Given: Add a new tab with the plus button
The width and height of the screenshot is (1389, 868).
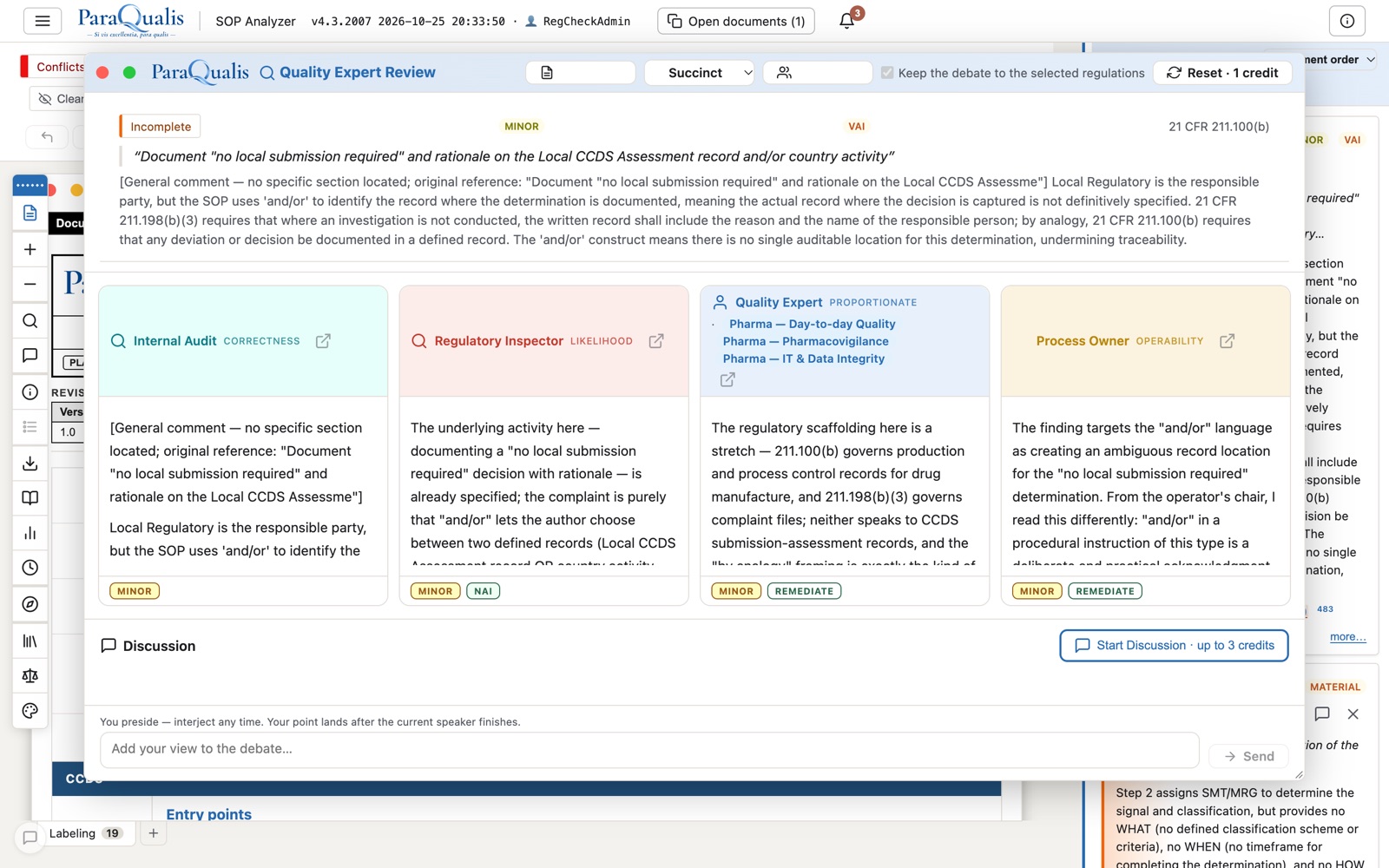Looking at the screenshot, I should (153, 833).
